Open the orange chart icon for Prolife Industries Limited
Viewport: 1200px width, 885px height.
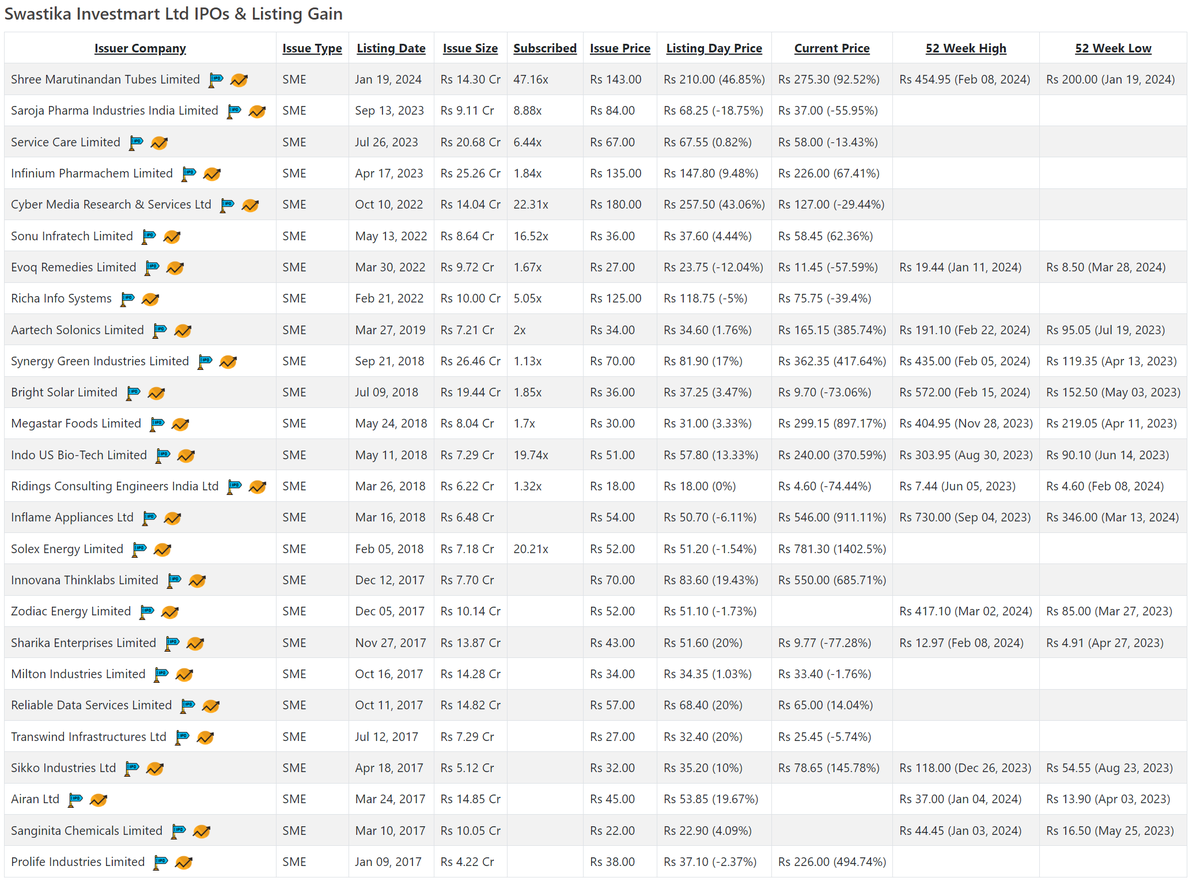(183, 862)
